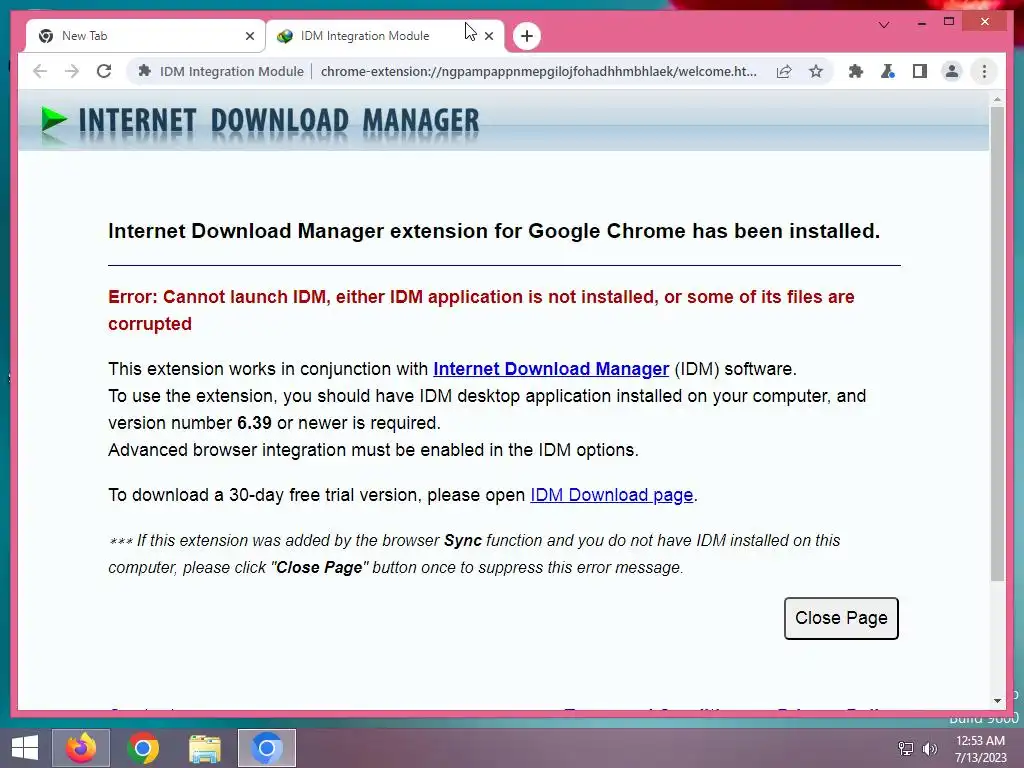Click the Internet Download Manager logo
Image resolution: width=1024 pixels, height=768 pixels.
click(260, 123)
